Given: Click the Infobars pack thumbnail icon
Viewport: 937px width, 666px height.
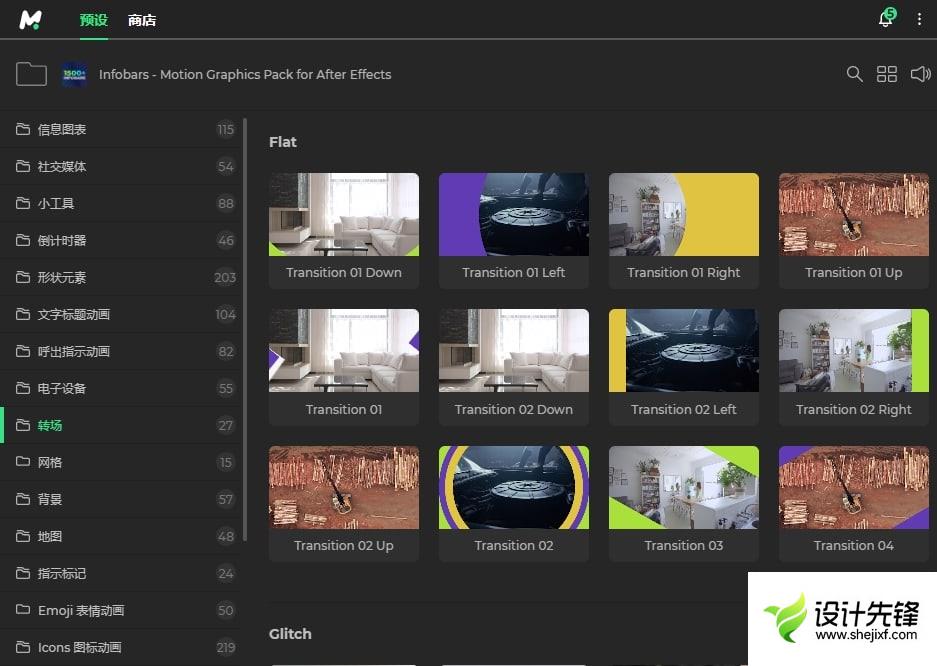Looking at the screenshot, I should [x=74, y=74].
